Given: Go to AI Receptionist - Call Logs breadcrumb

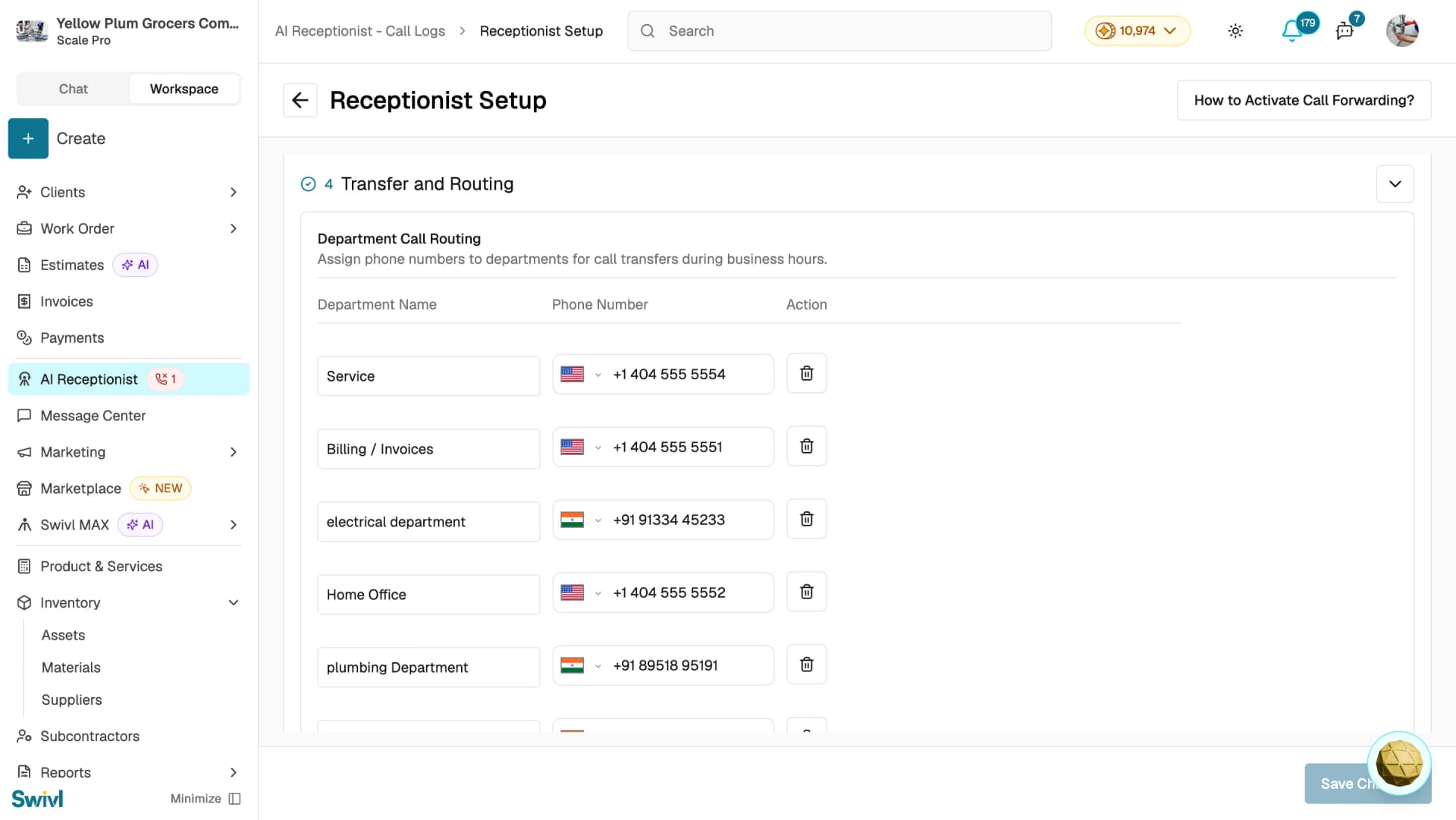Looking at the screenshot, I should [360, 31].
